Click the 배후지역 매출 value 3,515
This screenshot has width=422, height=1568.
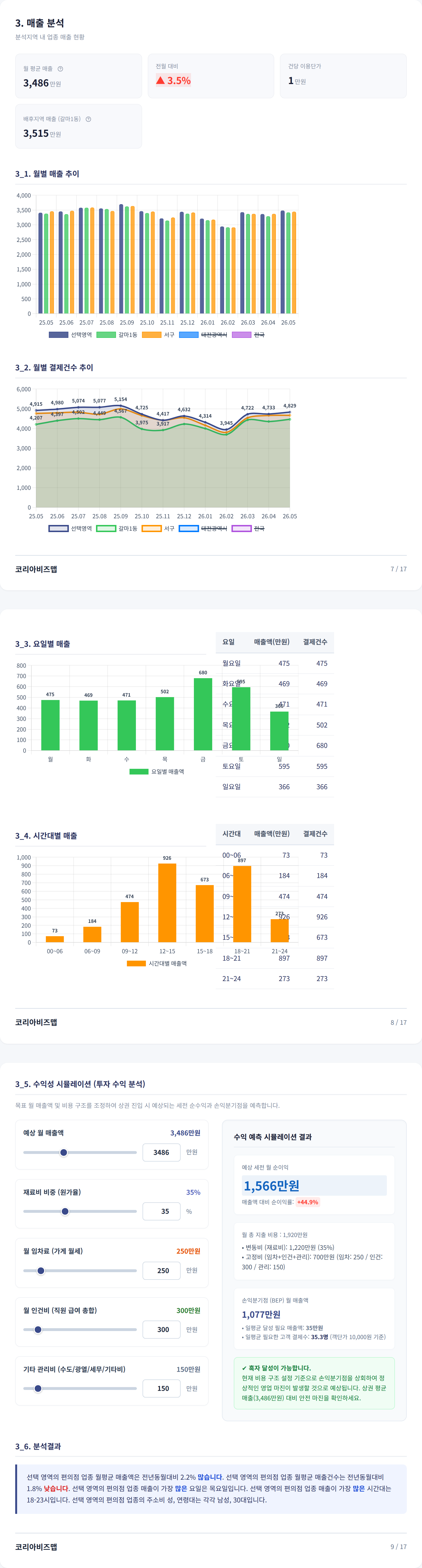(x=36, y=133)
